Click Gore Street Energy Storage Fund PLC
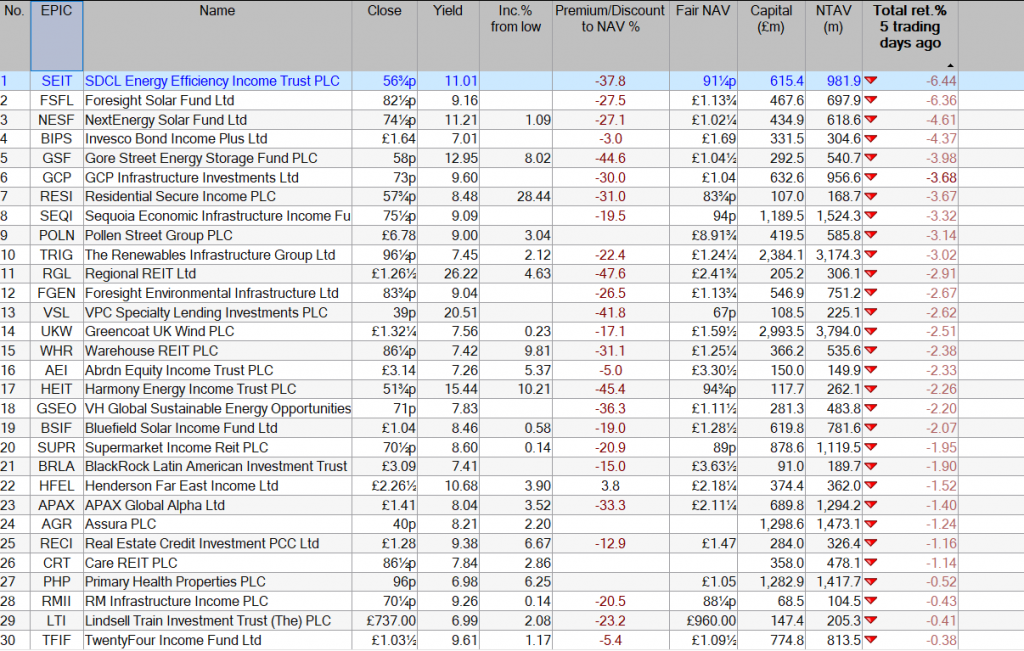Image resolution: width=1024 pixels, height=651 pixels. tap(201, 159)
